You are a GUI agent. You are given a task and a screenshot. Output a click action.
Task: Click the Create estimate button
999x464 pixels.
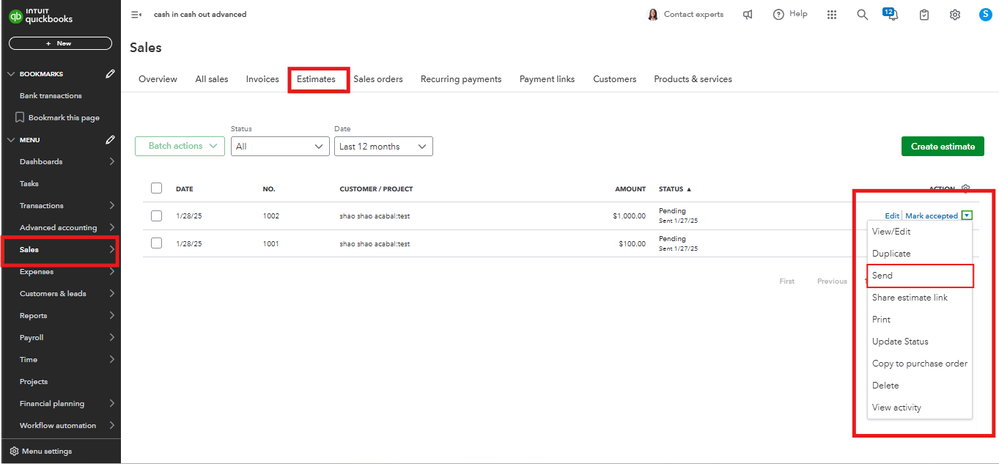pos(942,146)
